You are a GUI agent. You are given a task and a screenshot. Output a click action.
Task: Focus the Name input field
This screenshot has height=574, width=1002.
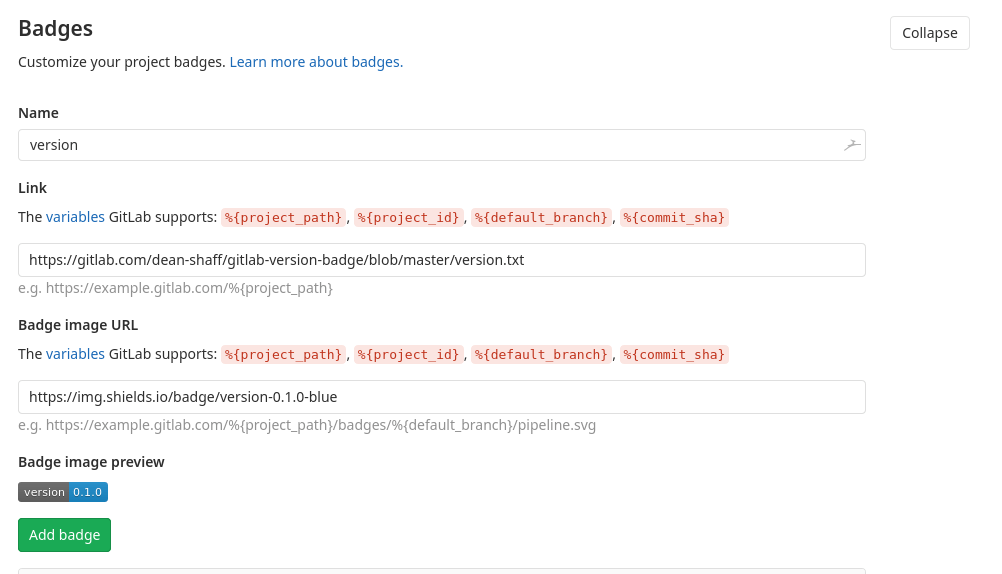pyautogui.click(x=442, y=145)
